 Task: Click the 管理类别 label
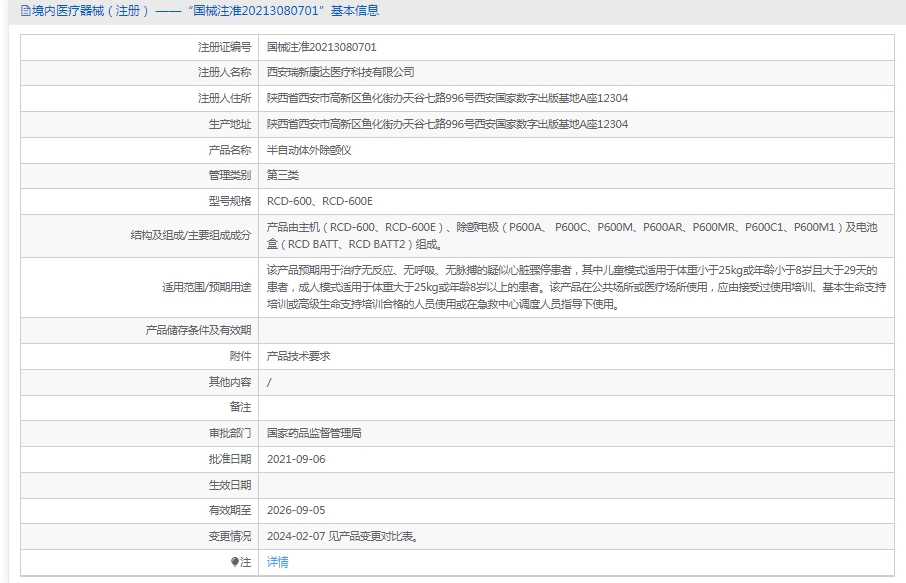[x=230, y=176]
